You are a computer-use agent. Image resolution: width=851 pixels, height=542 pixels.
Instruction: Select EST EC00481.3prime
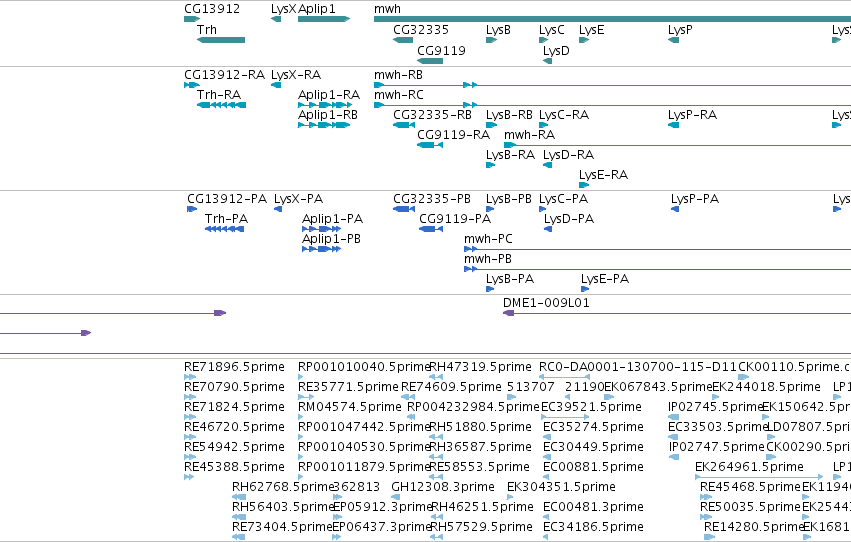click(x=593, y=508)
